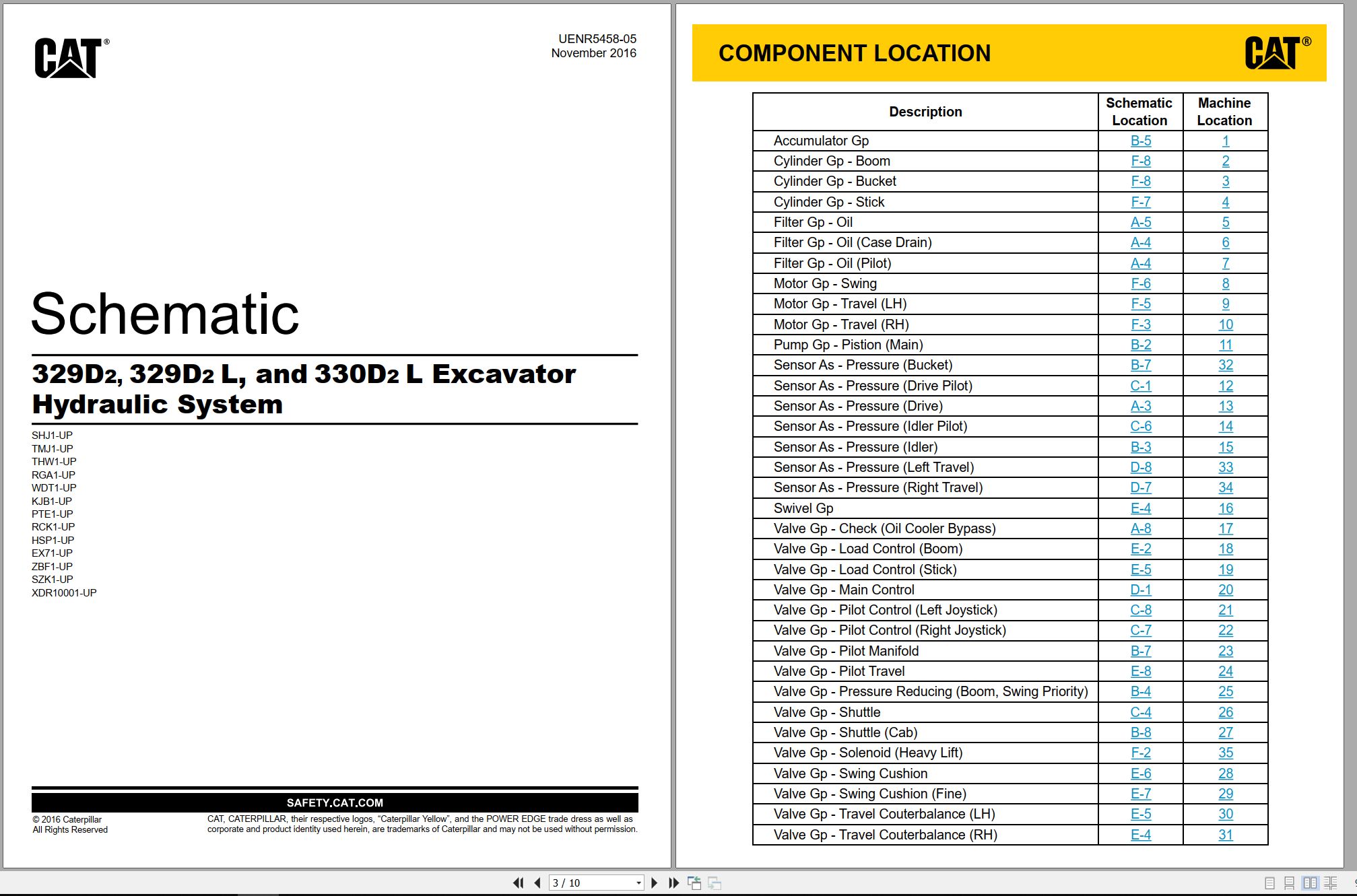Open the page number dropdown
The width and height of the screenshot is (1357, 896).
pos(638,883)
